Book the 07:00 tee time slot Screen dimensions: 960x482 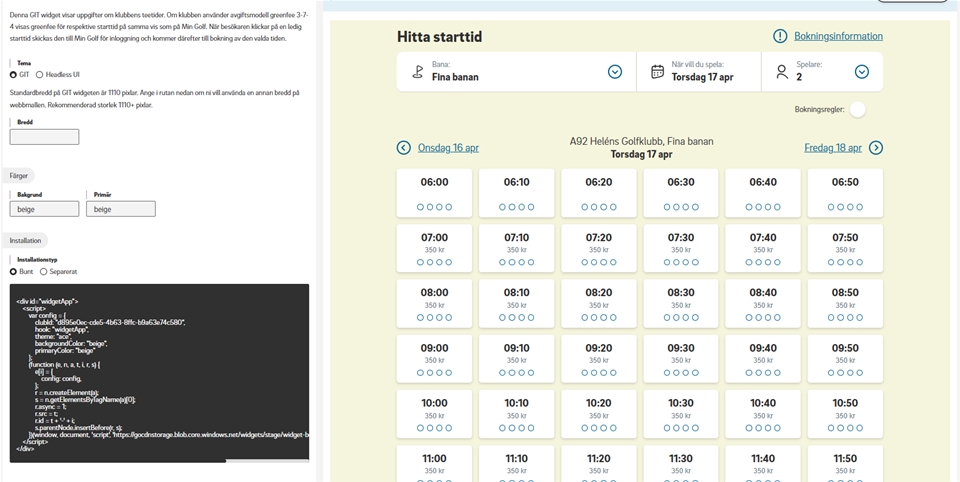(434, 248)
